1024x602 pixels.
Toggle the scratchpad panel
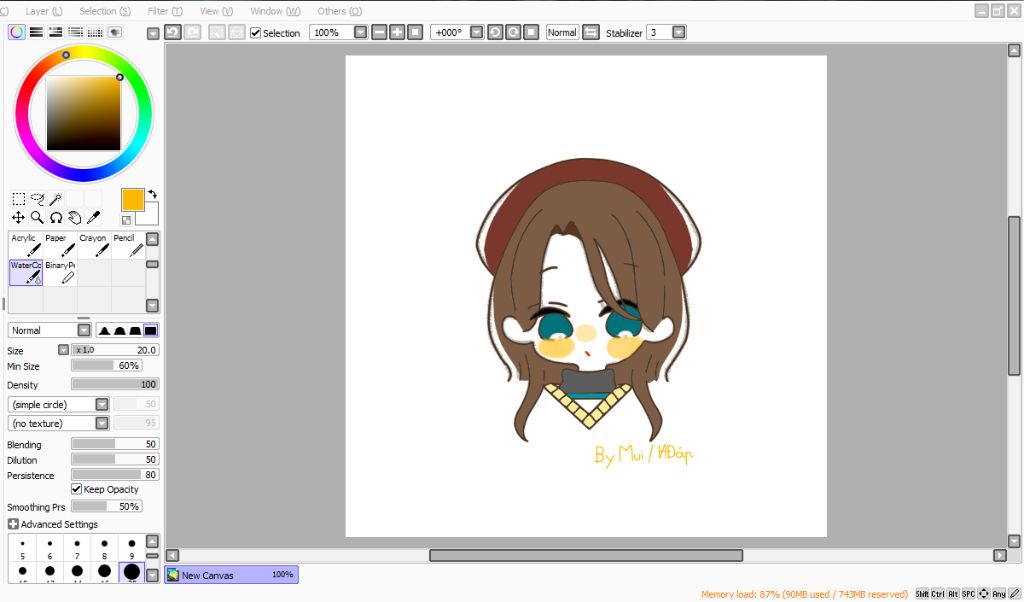point(114,32)
